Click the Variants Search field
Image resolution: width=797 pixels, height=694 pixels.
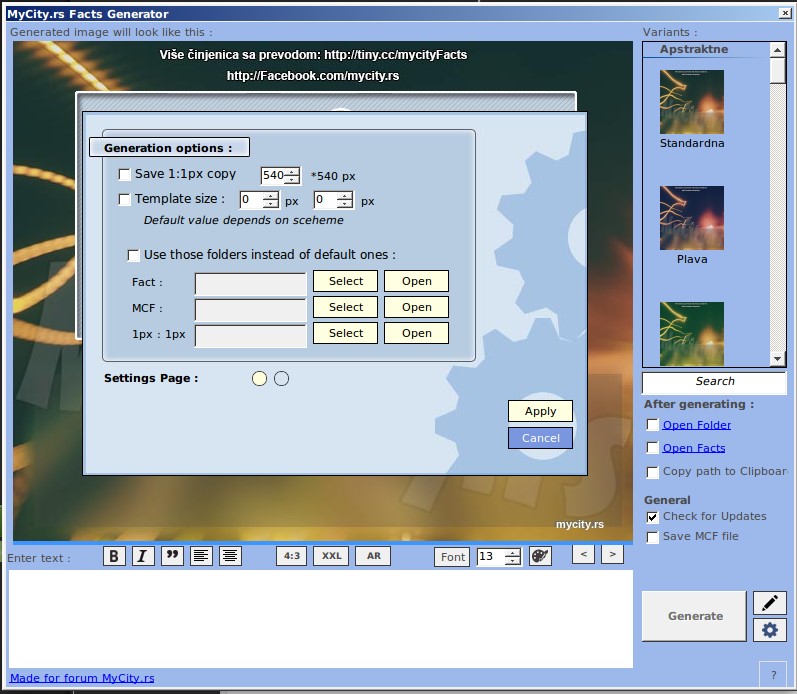pos(715,383)
